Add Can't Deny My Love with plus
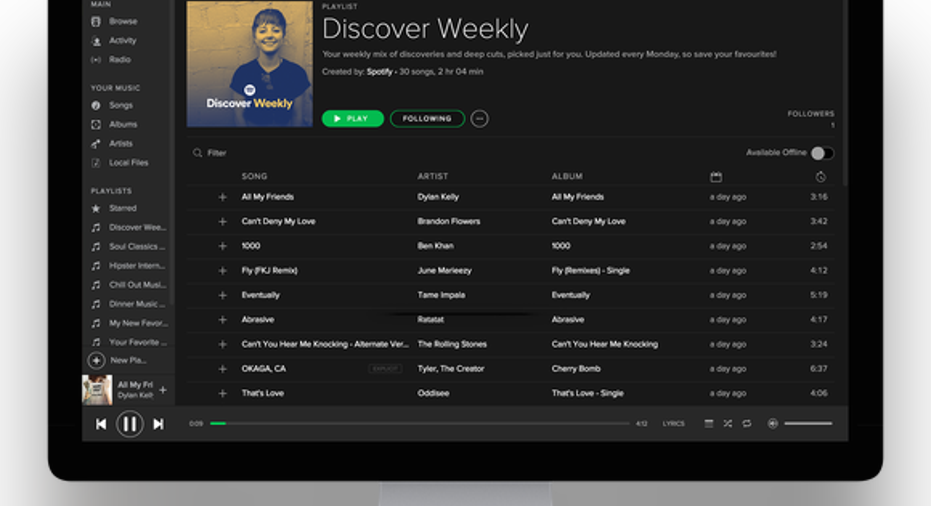This screenshot has width=931, height=506. coord(223,222)
